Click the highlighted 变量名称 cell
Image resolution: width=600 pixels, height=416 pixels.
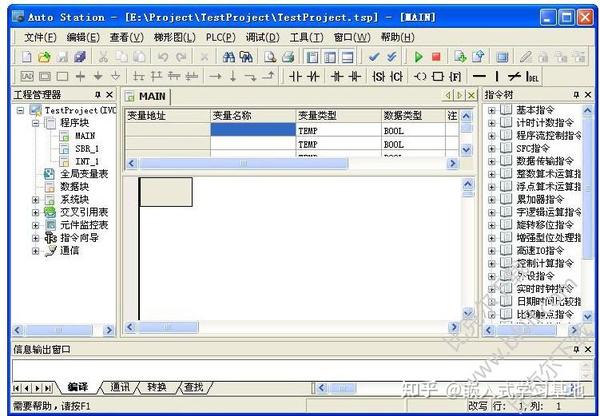253,129
